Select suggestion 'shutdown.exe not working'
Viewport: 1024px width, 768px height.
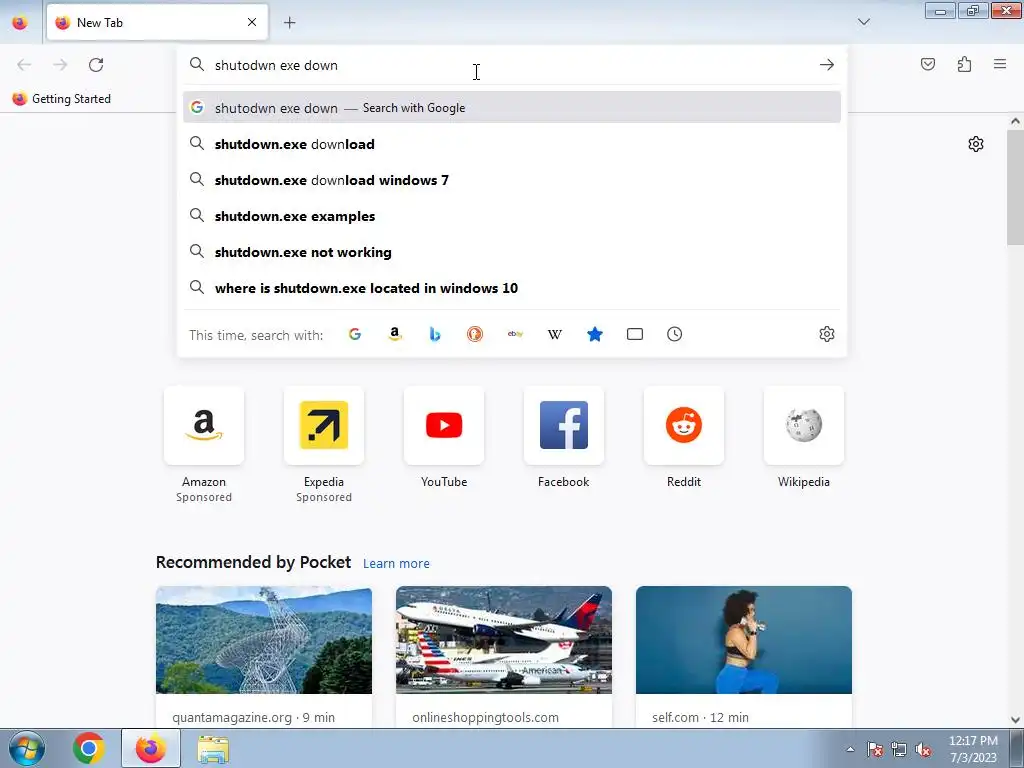tap(512, 252)
